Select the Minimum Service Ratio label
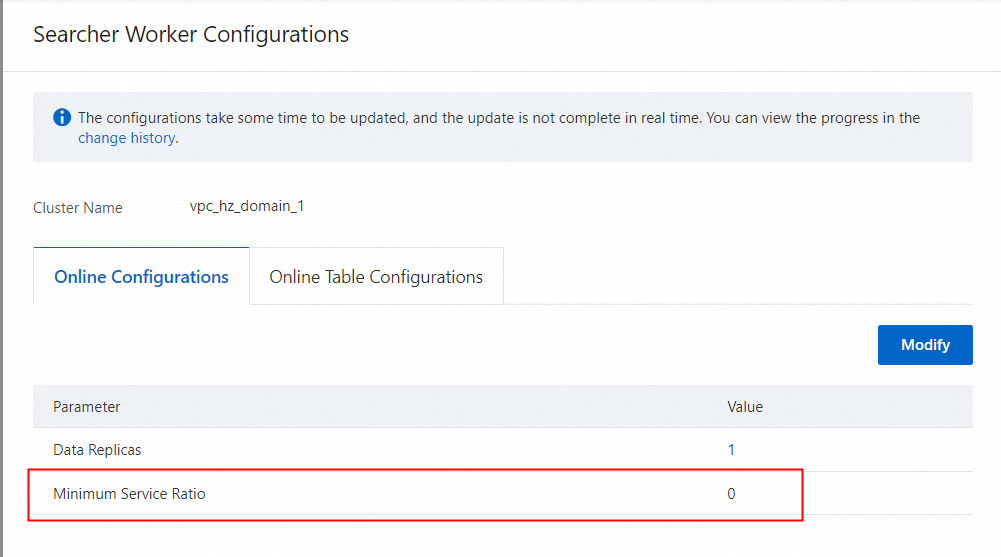The width and height of the screenshot is (1001, 557). point(129,493)
